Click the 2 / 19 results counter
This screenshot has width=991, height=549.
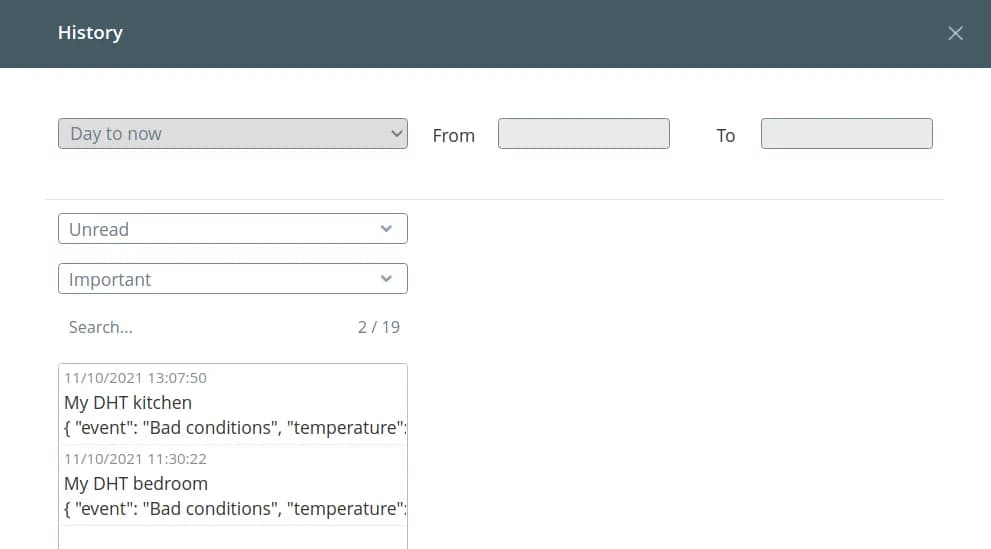point(378,327)
